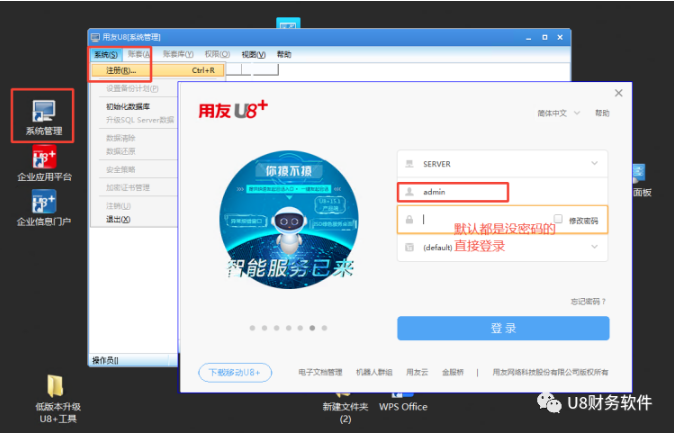Click the calendar icon beside (default)
Image resolution: width=674 pixels, height=434 pixels.
pos(409,247)
